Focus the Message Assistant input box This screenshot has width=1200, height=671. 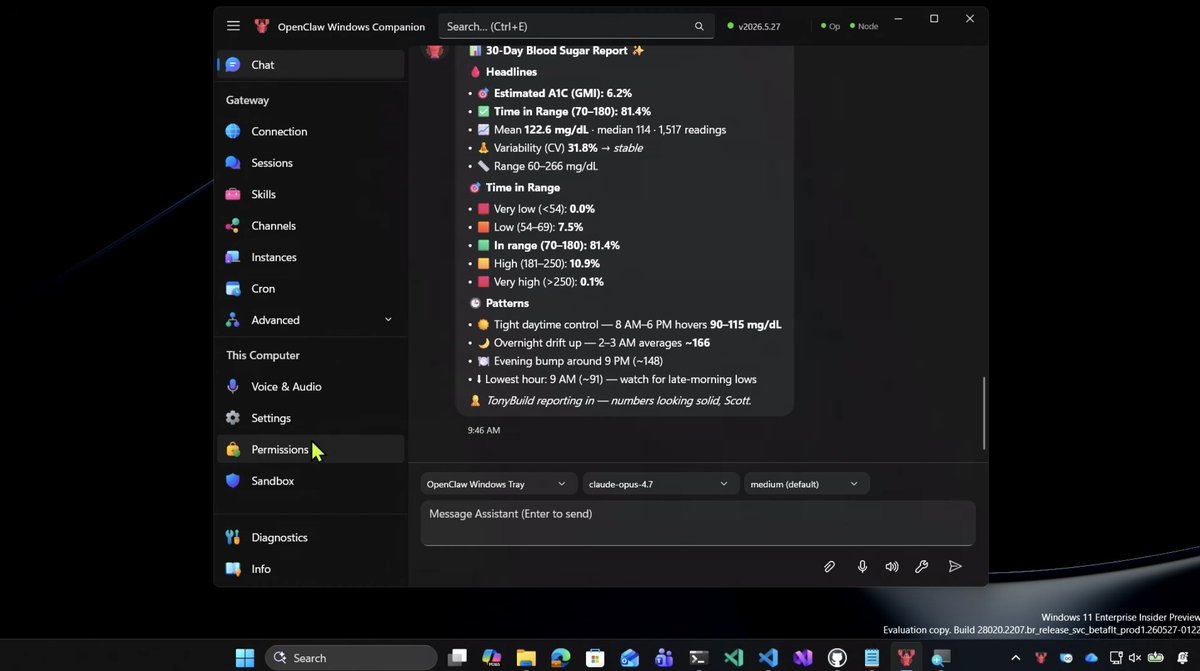697,523
